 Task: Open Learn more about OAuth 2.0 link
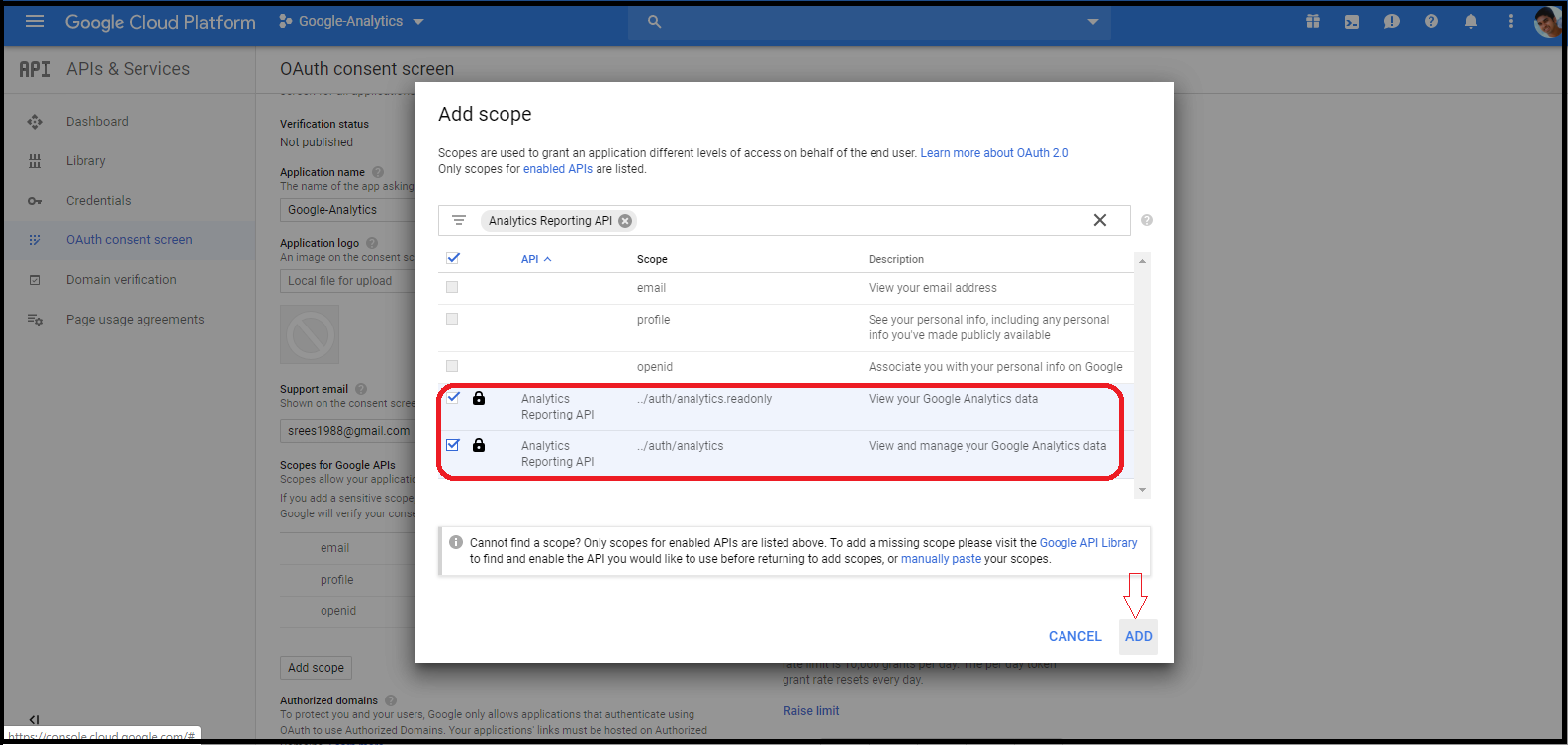(994, 153)
